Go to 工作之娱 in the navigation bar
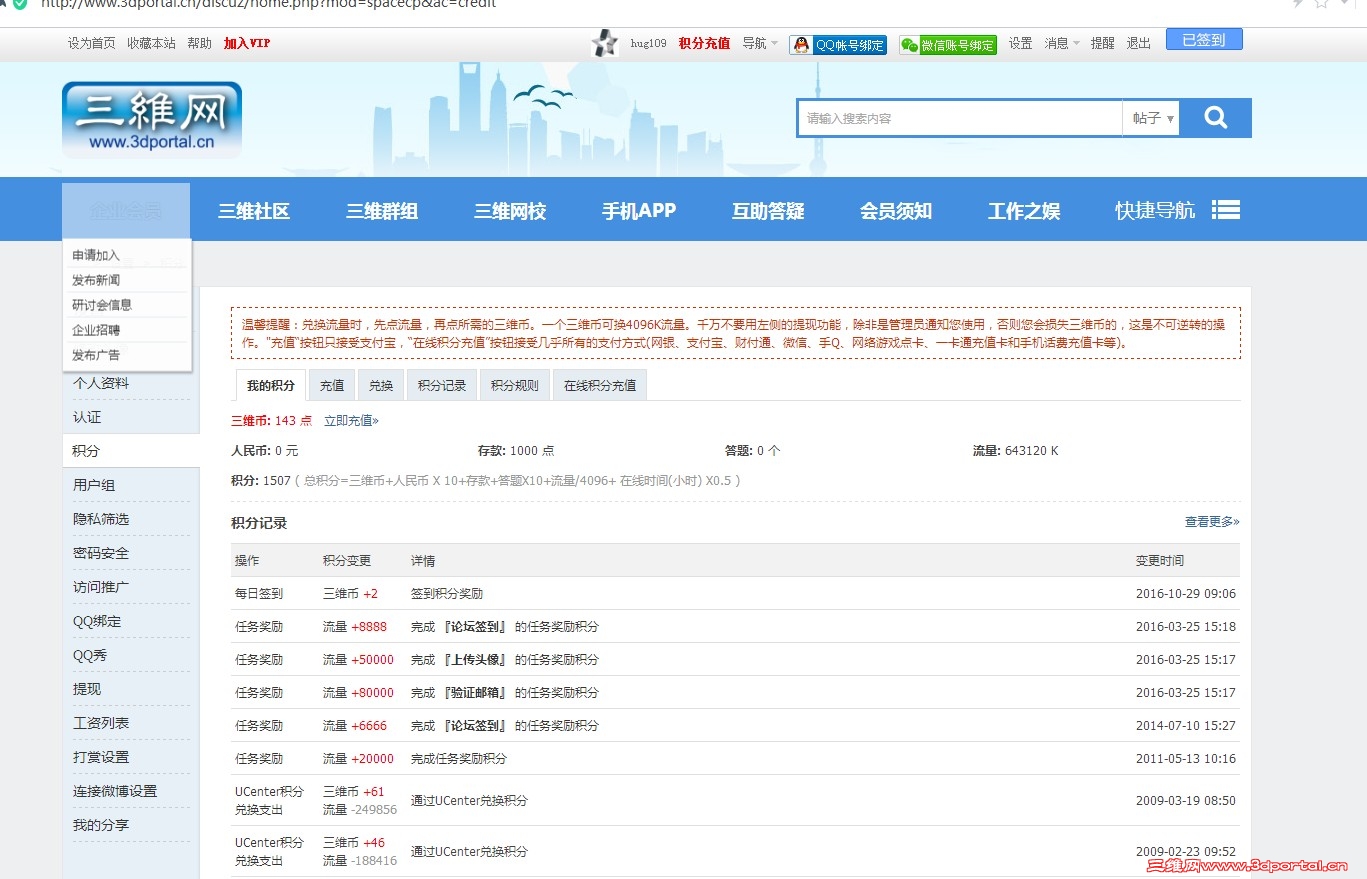1367x879 pixels. 1024,211
